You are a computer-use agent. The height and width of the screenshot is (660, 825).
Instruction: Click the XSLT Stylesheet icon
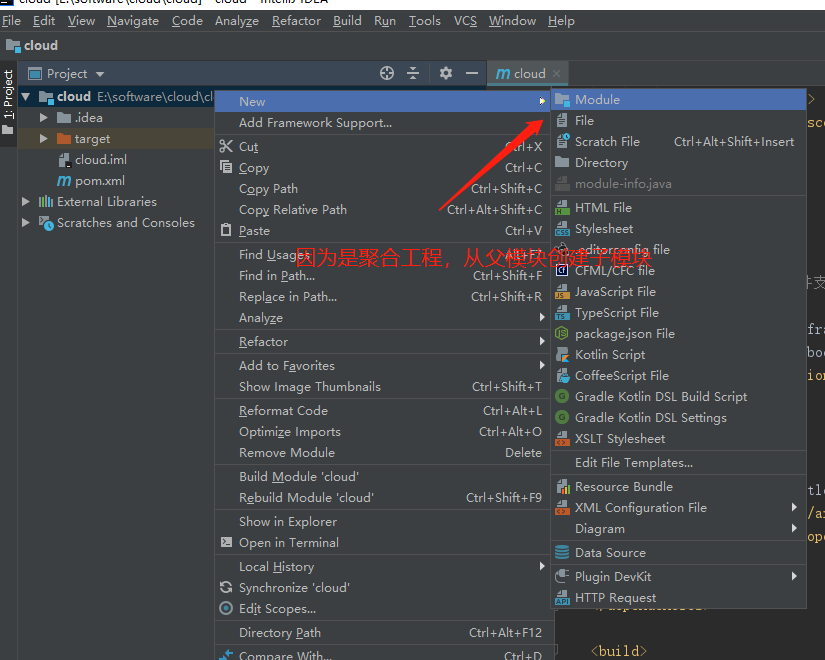pos(562,438)
